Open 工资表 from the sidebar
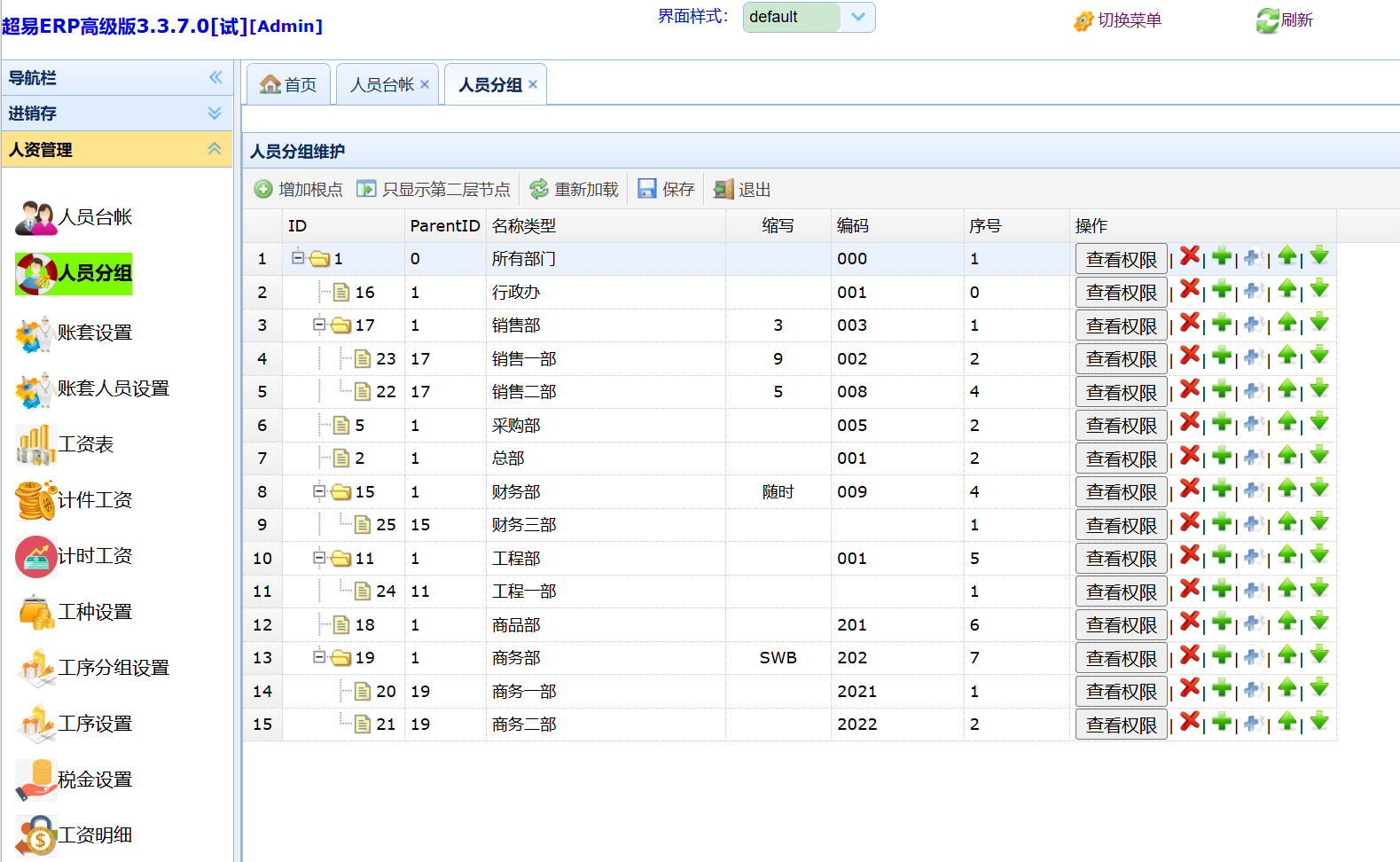This screenshot has height=862, width=1400. [85, 444]
